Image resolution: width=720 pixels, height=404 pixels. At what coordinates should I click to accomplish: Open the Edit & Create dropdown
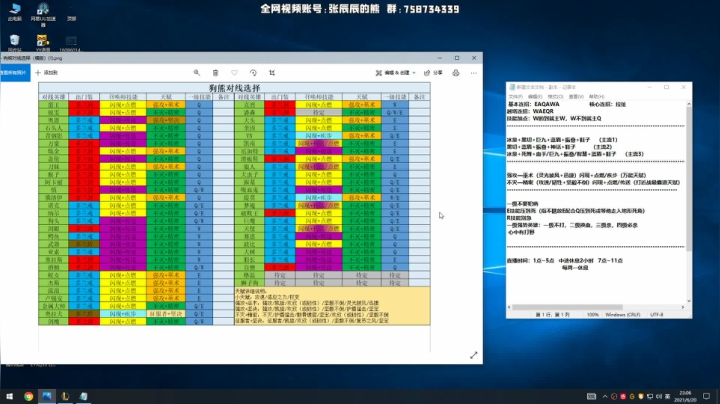pyautogui.click(x=395, y=73)
